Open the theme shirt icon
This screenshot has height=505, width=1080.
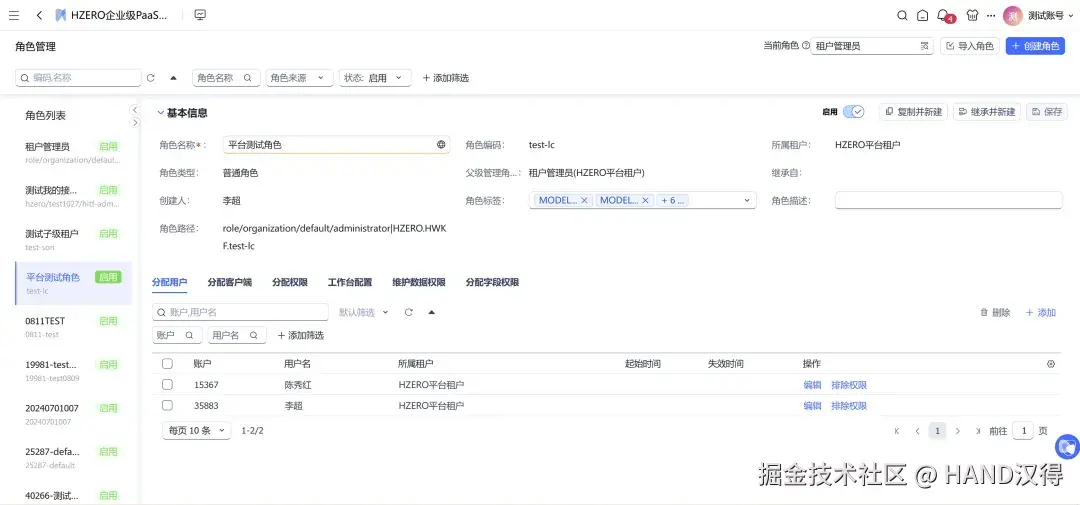973,15
